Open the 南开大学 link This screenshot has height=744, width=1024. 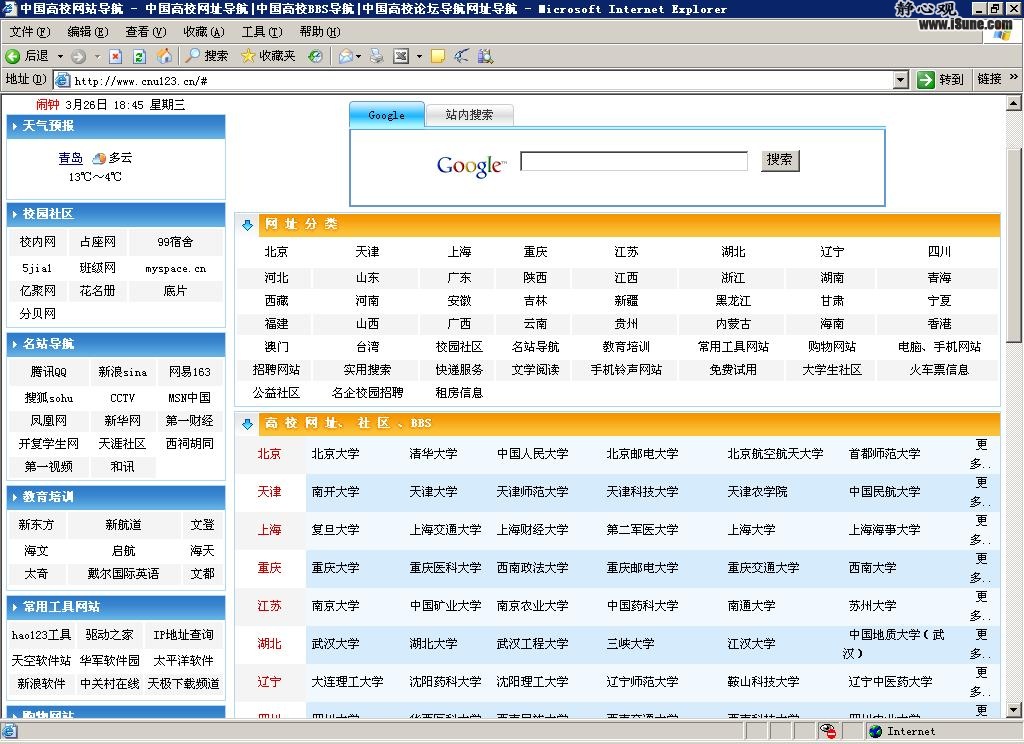[335, 491]
